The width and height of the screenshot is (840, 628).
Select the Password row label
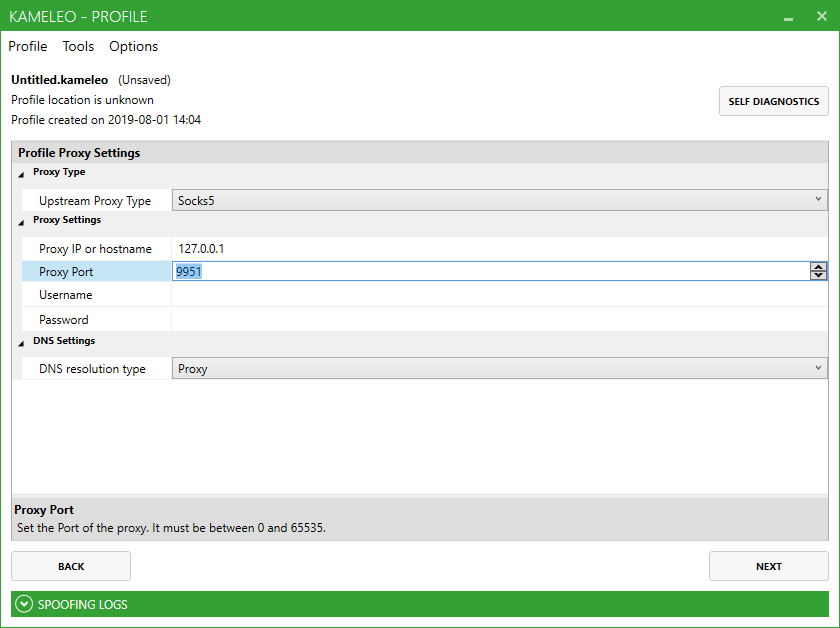[64, 320]
